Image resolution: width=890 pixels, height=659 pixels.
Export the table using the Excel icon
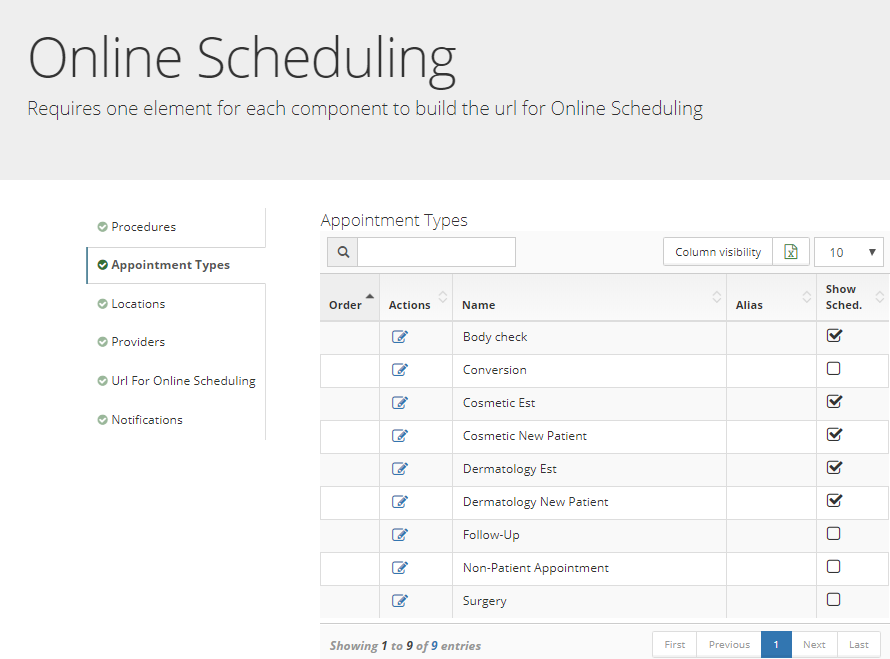pyautogui.click(x=790, y=251)
